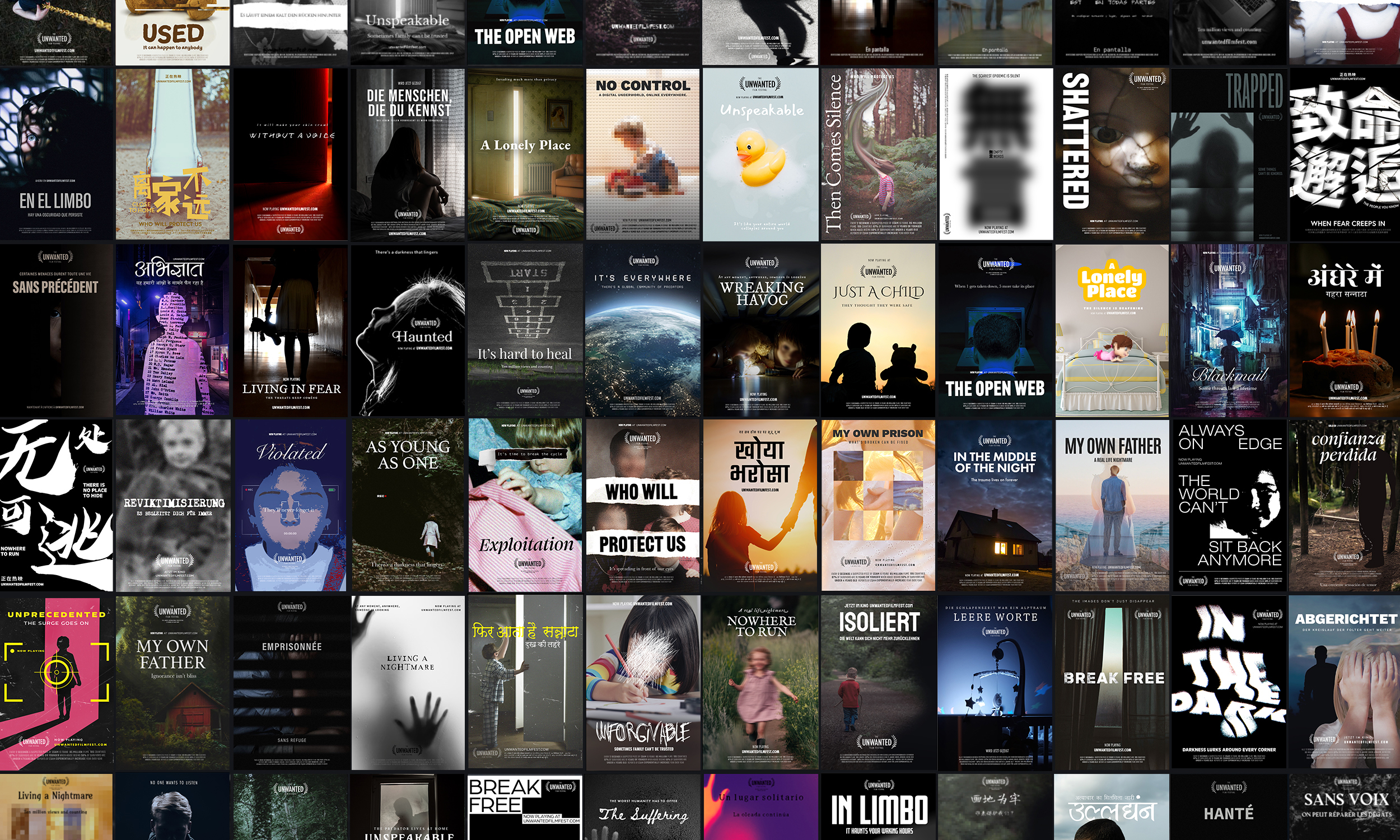
Task: Open the A Lonely Place bedroom poster
Action: point(525,155)
